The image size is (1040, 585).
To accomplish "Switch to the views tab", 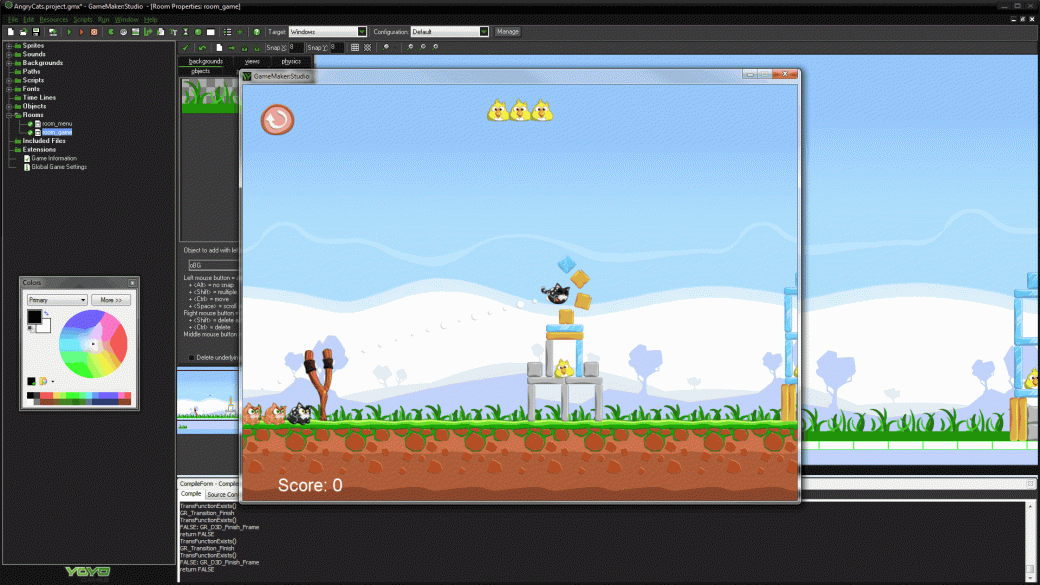I will (252, 61).
